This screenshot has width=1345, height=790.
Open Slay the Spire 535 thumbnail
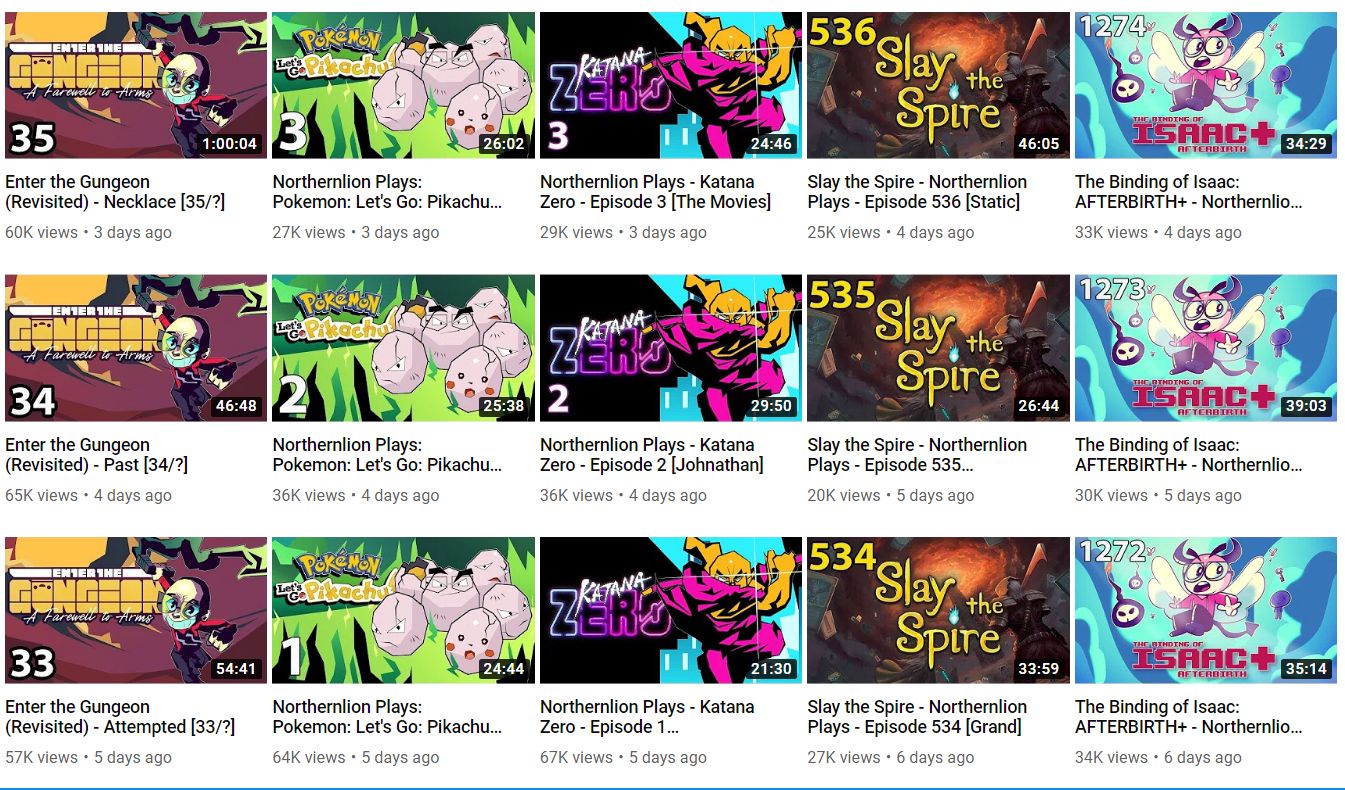tap(938, 348)
